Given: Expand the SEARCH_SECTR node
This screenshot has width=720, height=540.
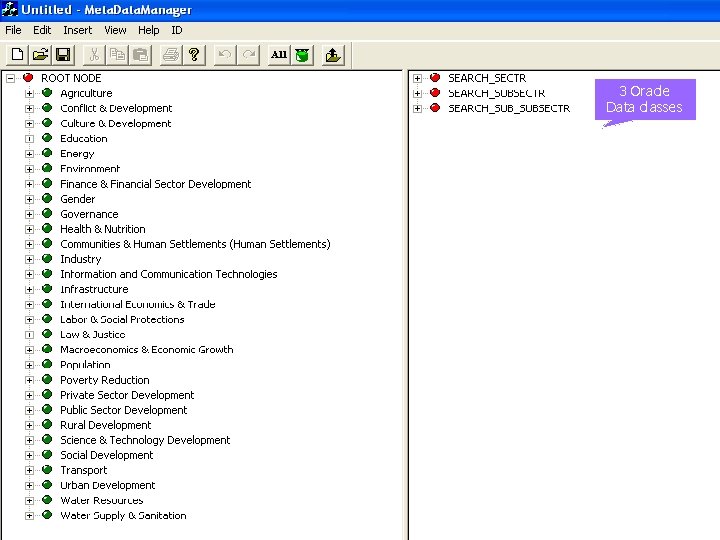Looking at the screenshot, I should tap(417, 78).
